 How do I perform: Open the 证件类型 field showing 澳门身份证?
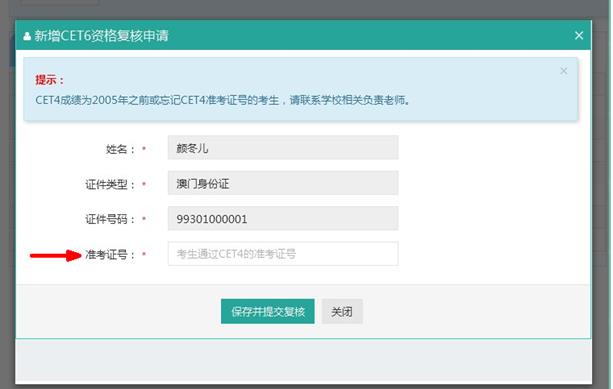pyautogui.click(x=283, y=183)
